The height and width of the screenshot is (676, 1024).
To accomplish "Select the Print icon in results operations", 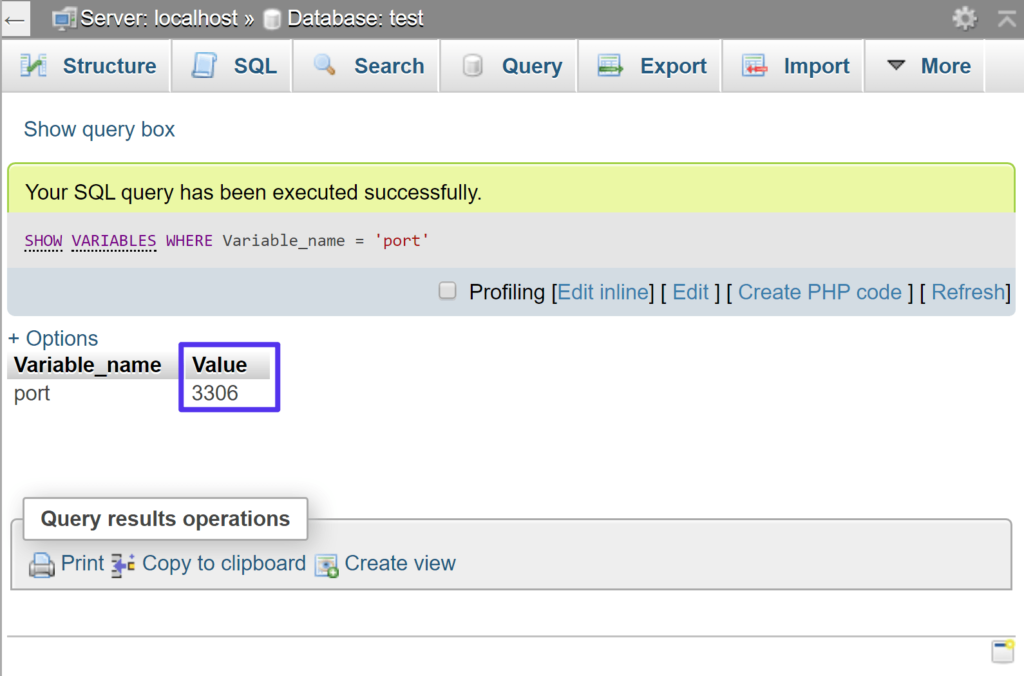I will click(40, 564).
